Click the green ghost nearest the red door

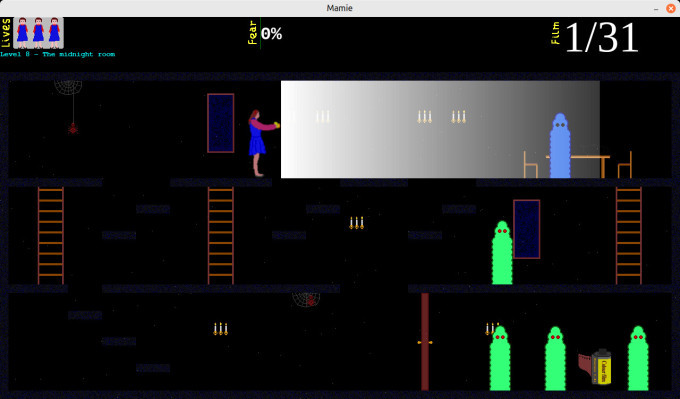(x=500, y=358)
